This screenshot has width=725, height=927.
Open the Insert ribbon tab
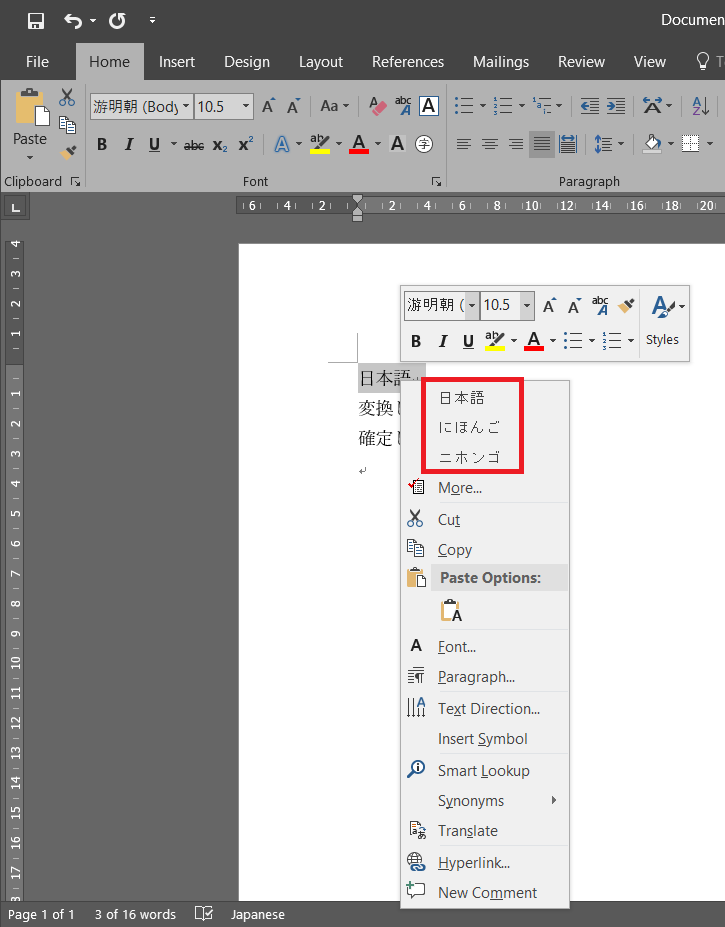177,62
